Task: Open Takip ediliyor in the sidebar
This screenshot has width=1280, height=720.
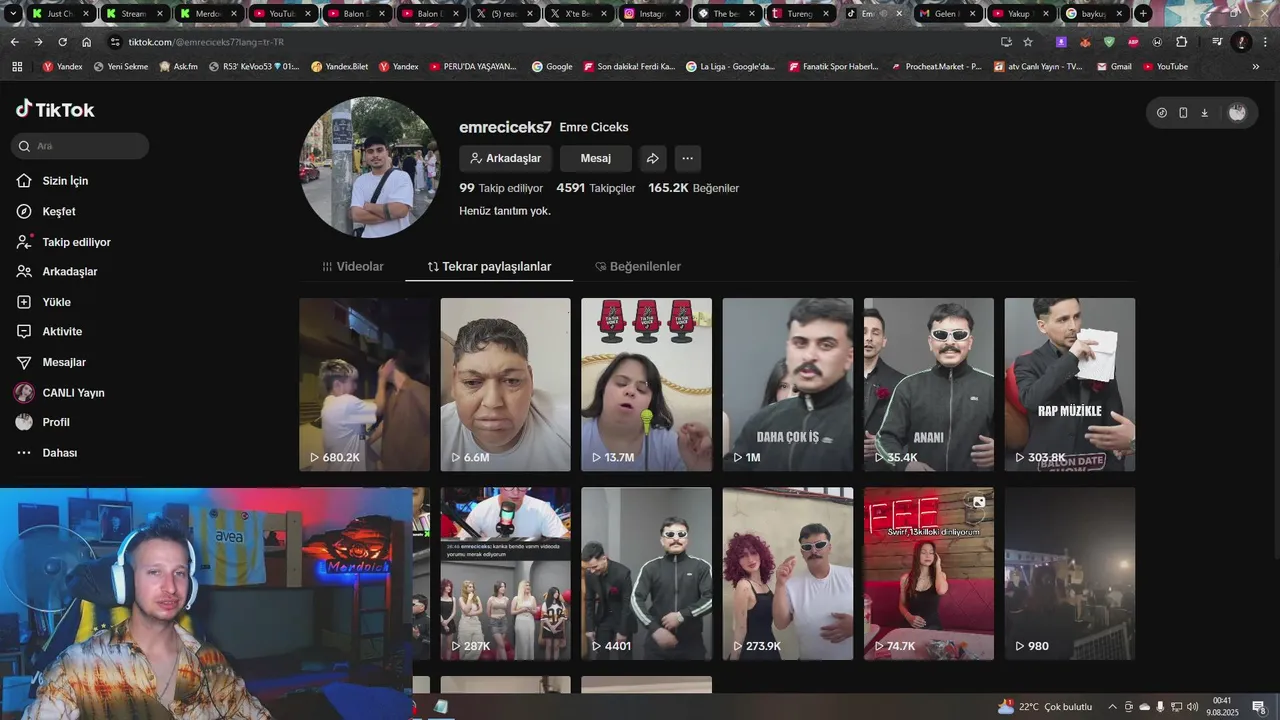Action: tap(63, 242)
